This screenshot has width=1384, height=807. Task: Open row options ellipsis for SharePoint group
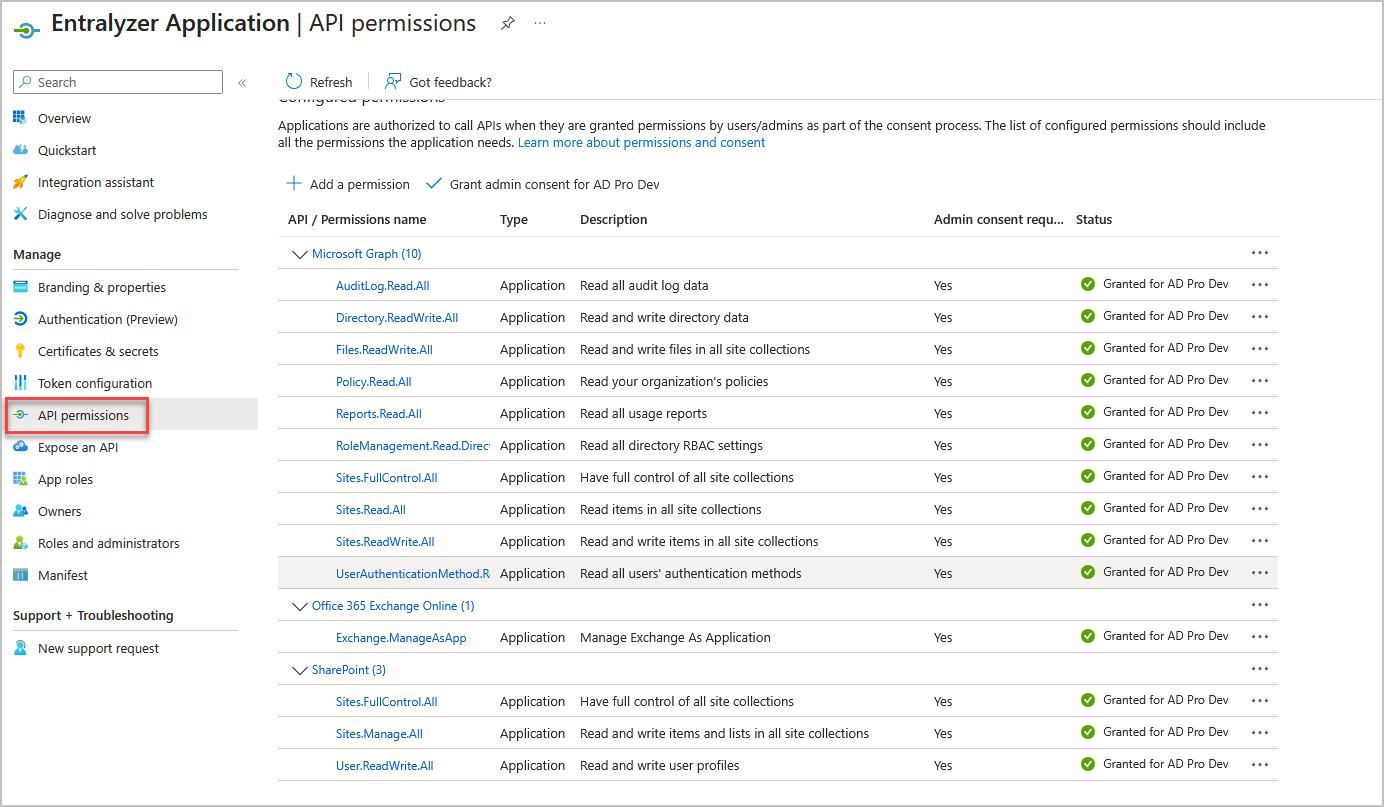tap(1259, 668)
